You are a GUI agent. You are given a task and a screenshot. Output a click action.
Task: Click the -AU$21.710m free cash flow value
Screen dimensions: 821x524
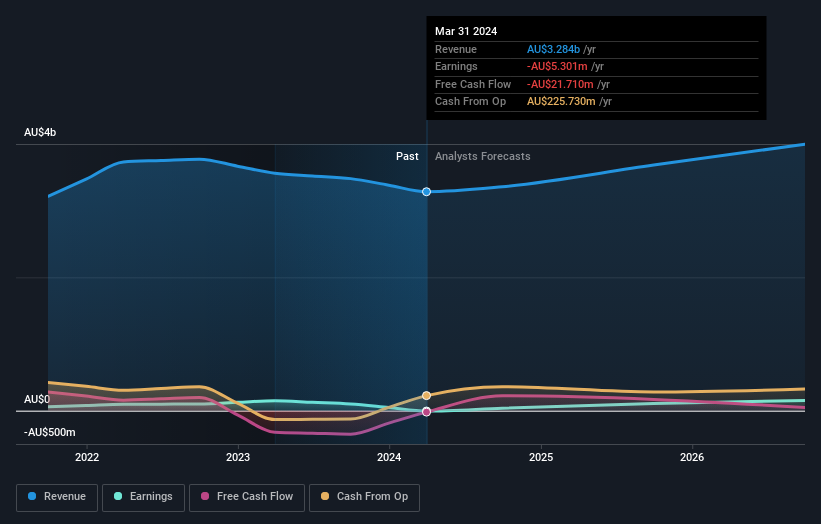(x=560, y=84)
